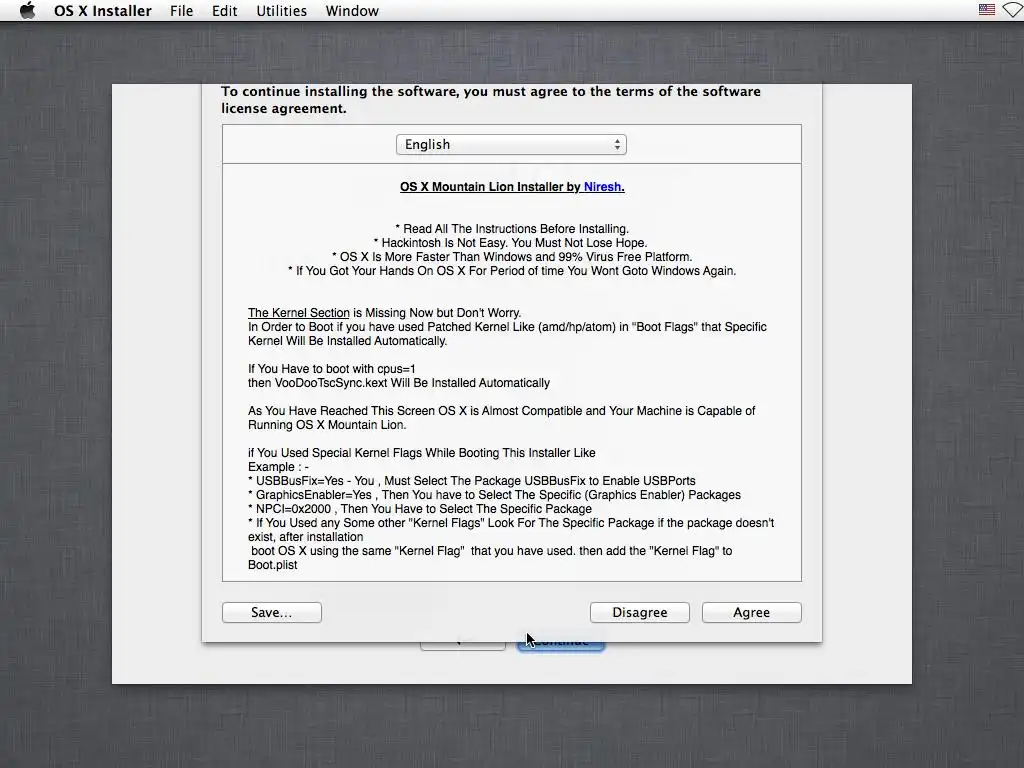The height and width of the screenshot is (768, 1024).
Task: Click the Disagree button
Action: click(x=640, y=613)
